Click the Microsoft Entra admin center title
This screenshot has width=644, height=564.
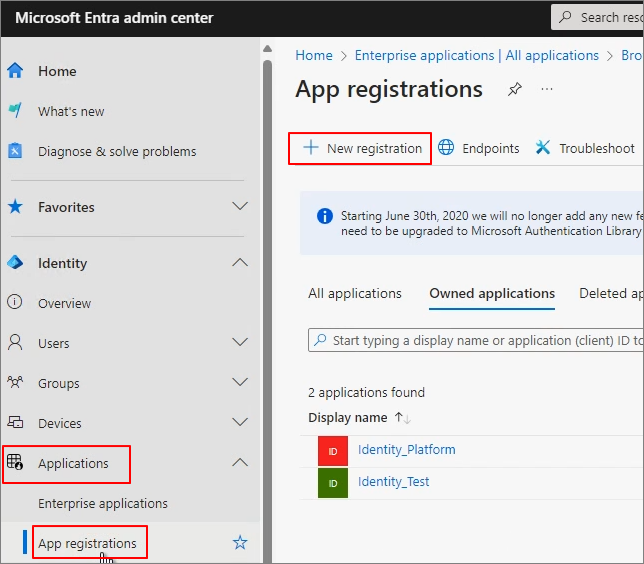tap(114, 18)
